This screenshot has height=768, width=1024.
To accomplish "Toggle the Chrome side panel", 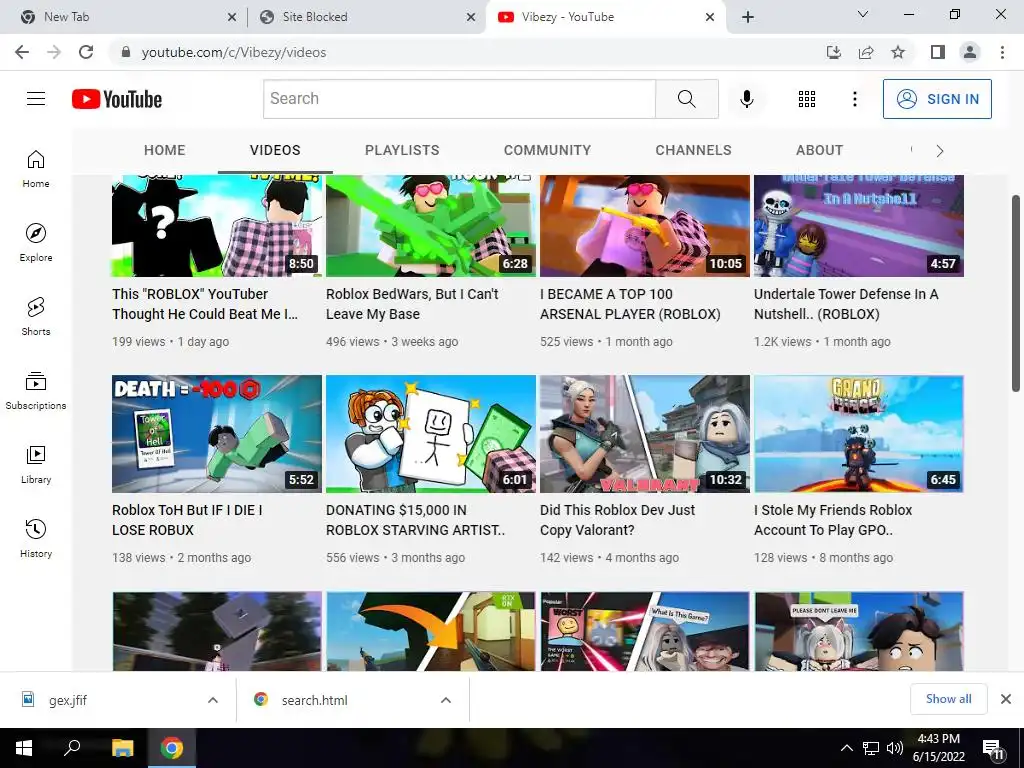I will [x=938, y=52].
